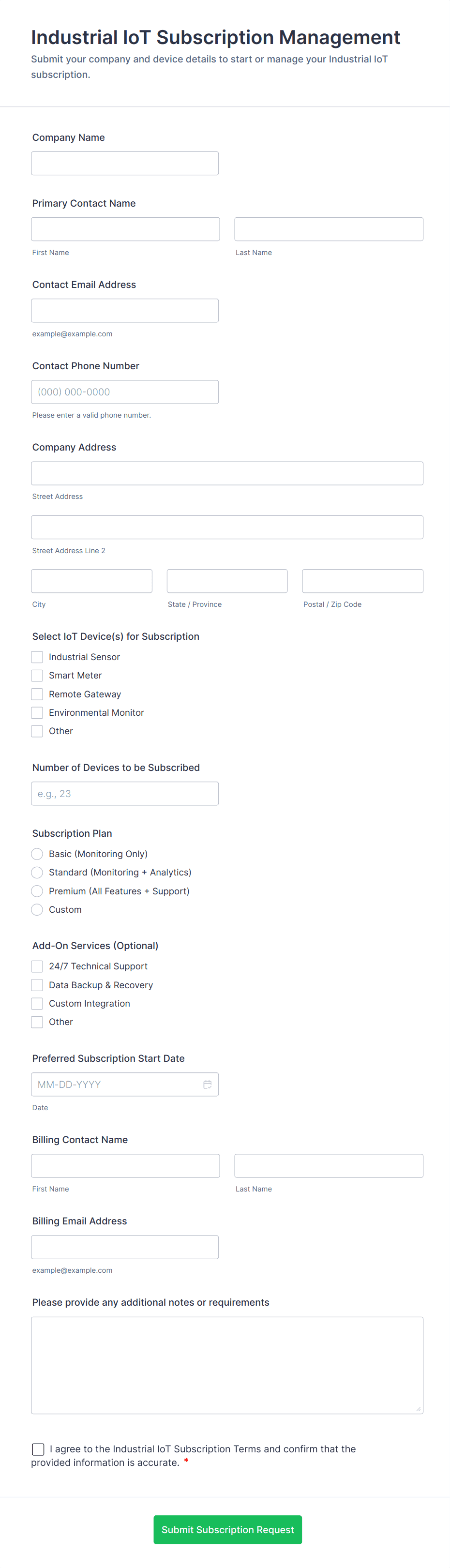450x1568 pixels.
Task: Select Environmental Monitor checkbox
Action: [x=37, y=712]
